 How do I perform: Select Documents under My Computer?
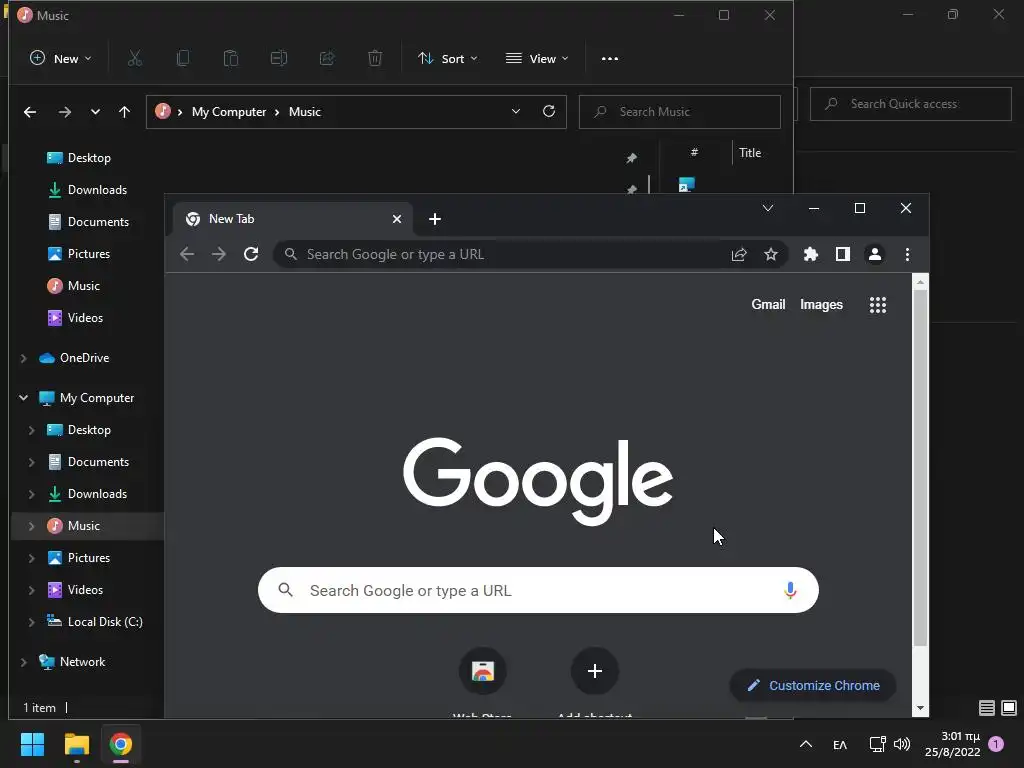(86, 462)
